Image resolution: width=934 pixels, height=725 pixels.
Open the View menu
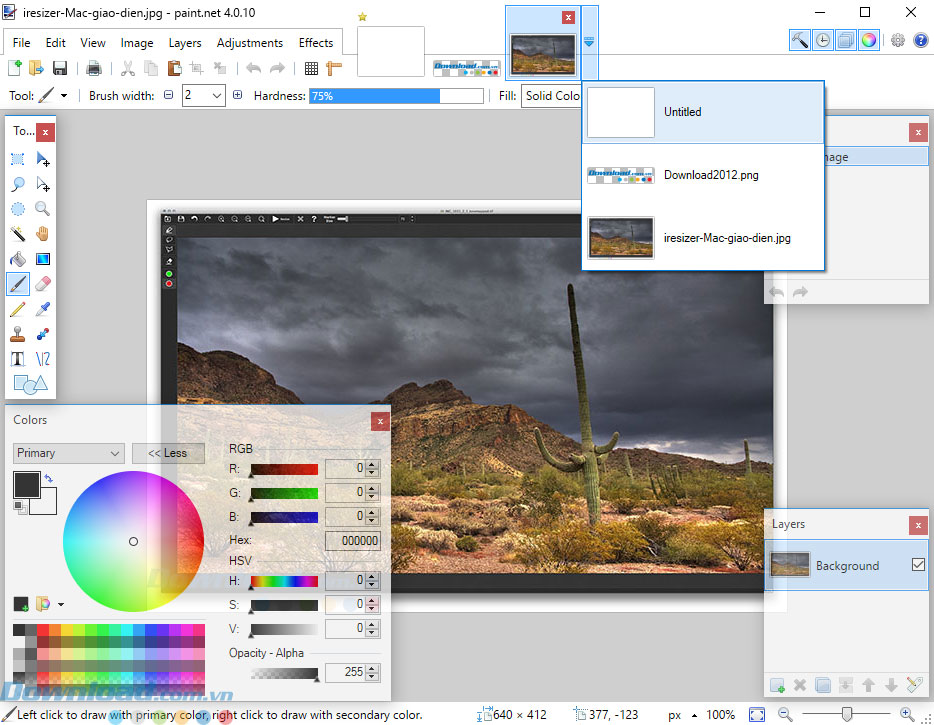point(93,43)
